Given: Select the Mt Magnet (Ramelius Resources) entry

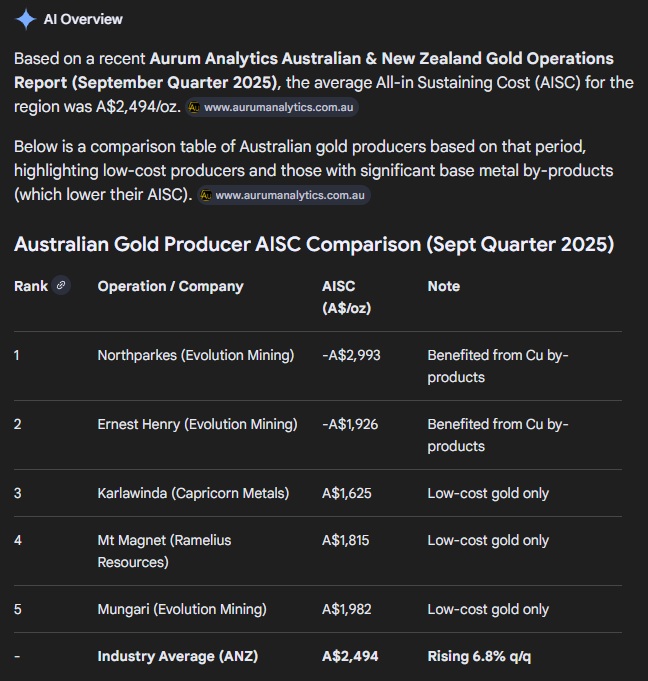Looking at the screenshot, I should click(x=164, y=551).
